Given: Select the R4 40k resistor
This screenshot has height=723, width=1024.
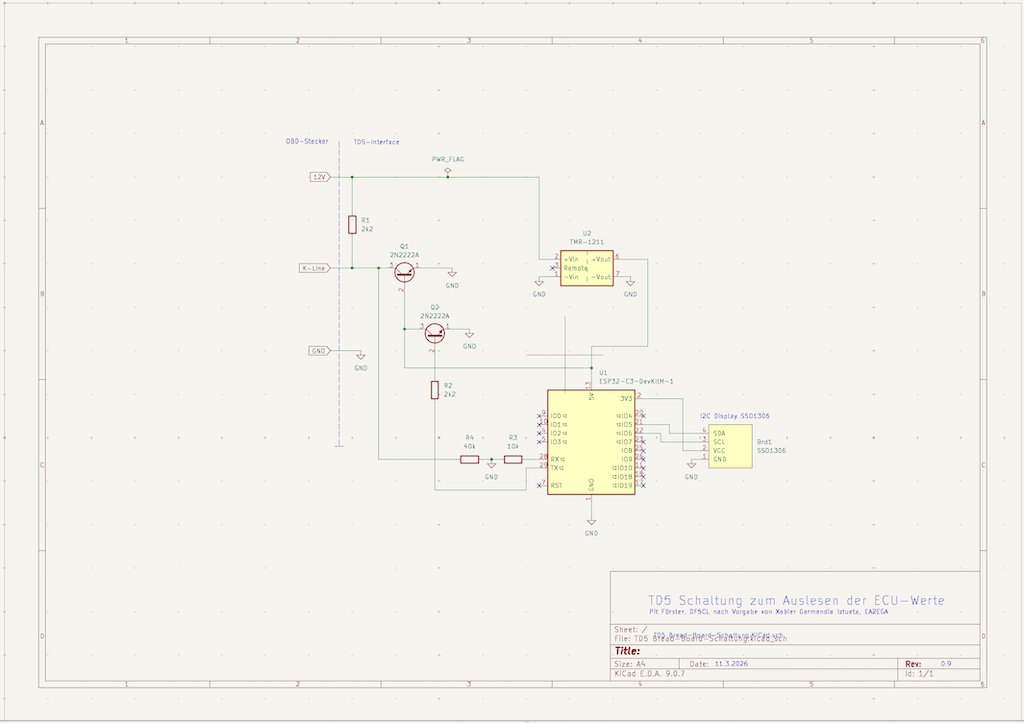Looking at the screenshot, I should pyautogui.click(x=470, y=460).
